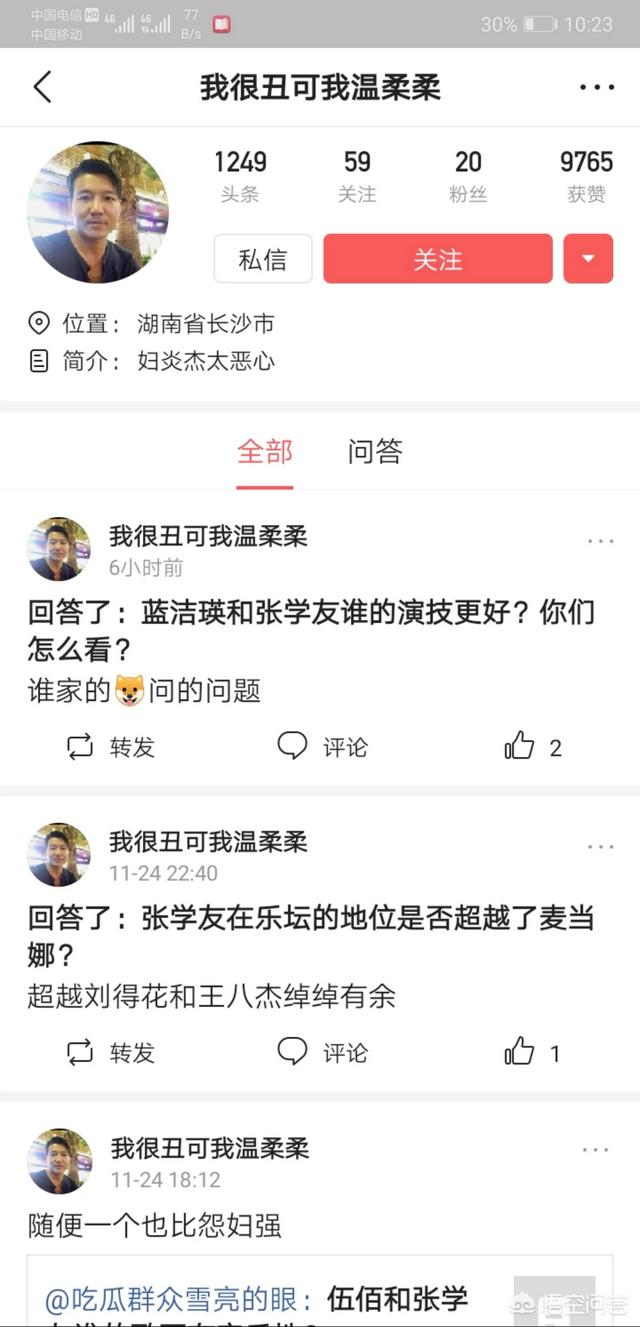Screen dimensions: 640x1327
Task: View the 20 粉丝 followers count
Action: [468, 175]
